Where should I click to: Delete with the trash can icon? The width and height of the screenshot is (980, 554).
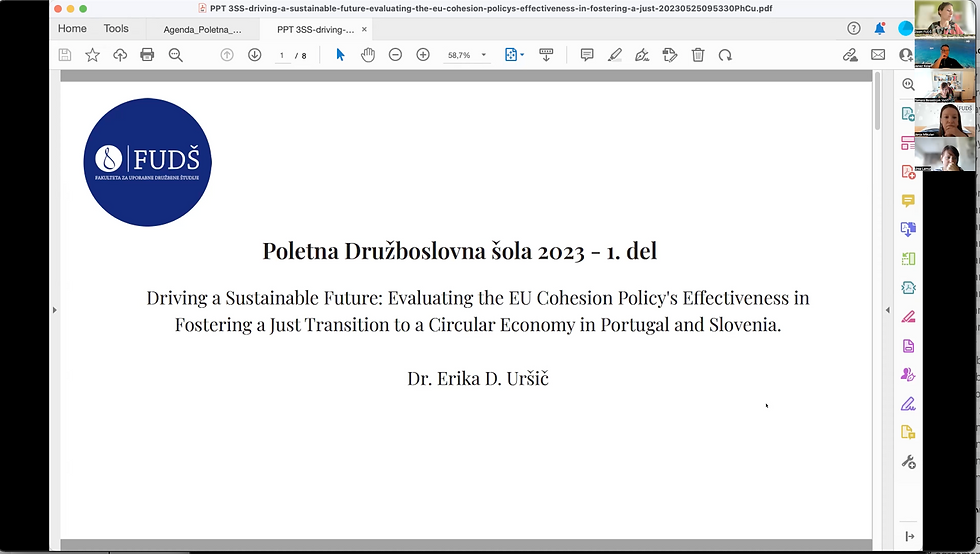click(x=698, y=55)
